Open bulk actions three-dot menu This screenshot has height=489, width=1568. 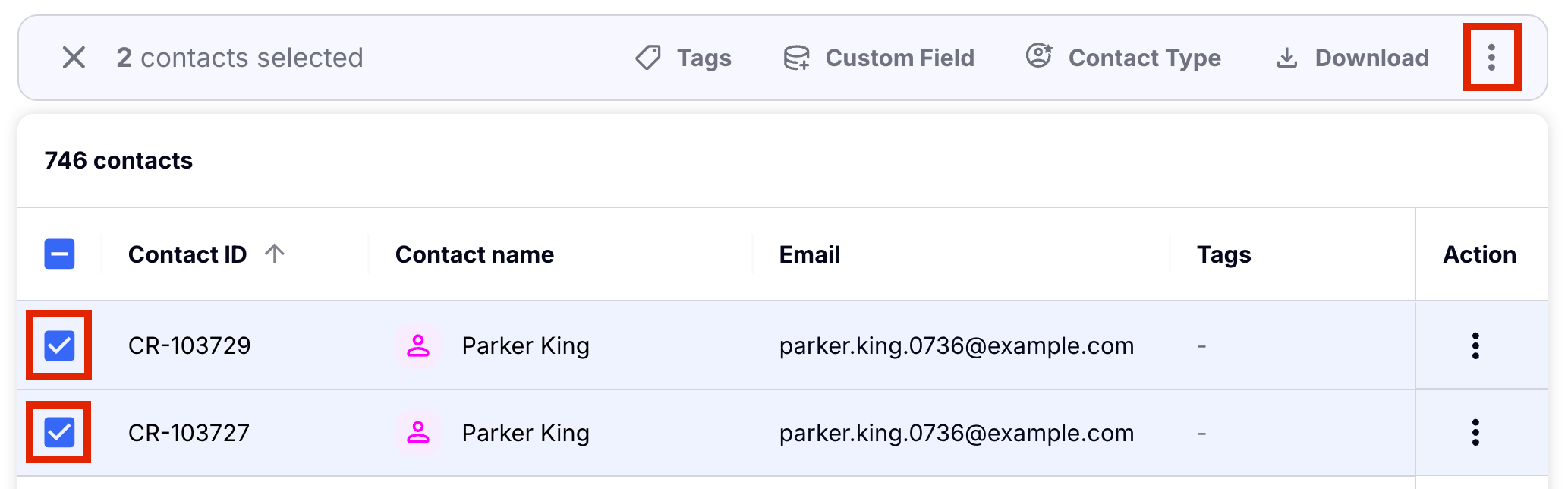[x=1491, y=58]
